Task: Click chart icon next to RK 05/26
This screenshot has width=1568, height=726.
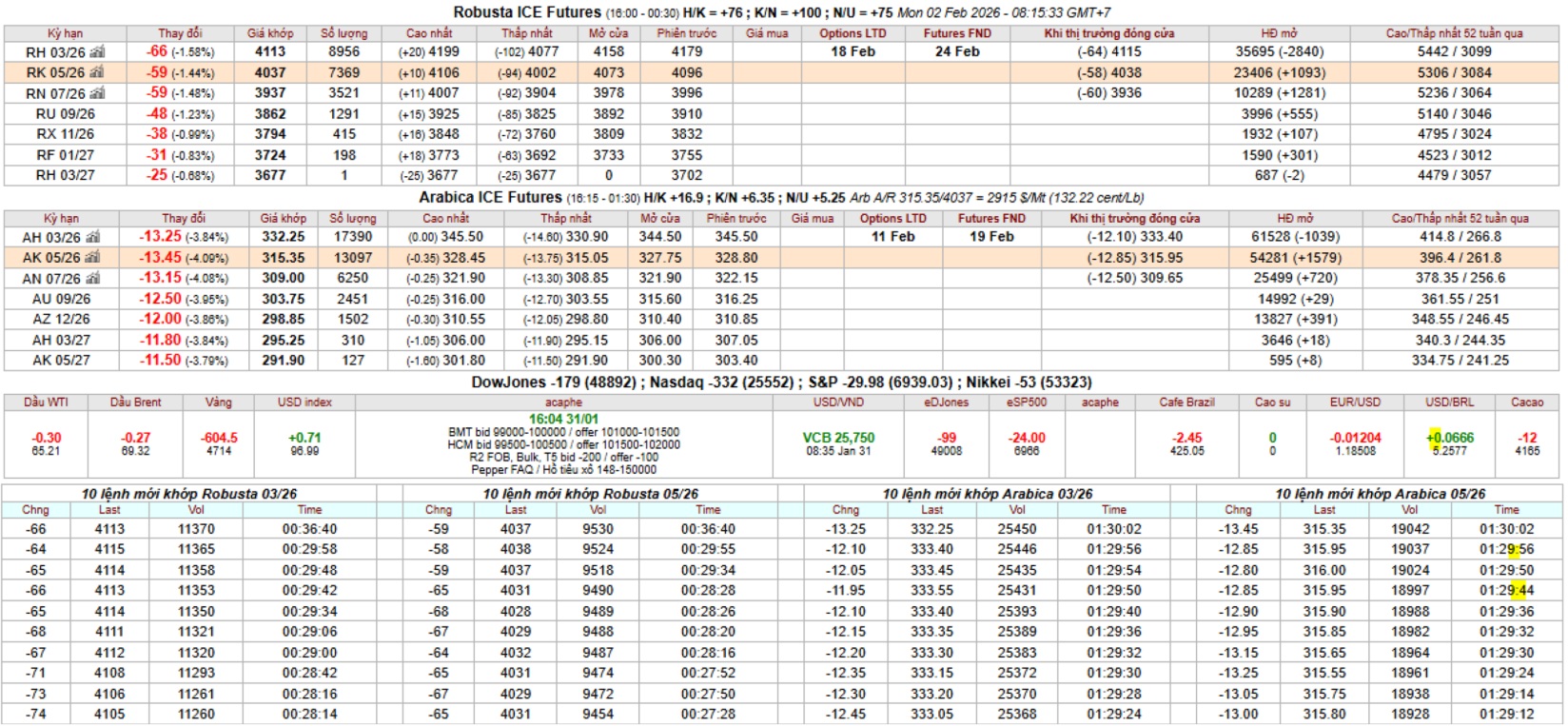Action: click(96, 73)
